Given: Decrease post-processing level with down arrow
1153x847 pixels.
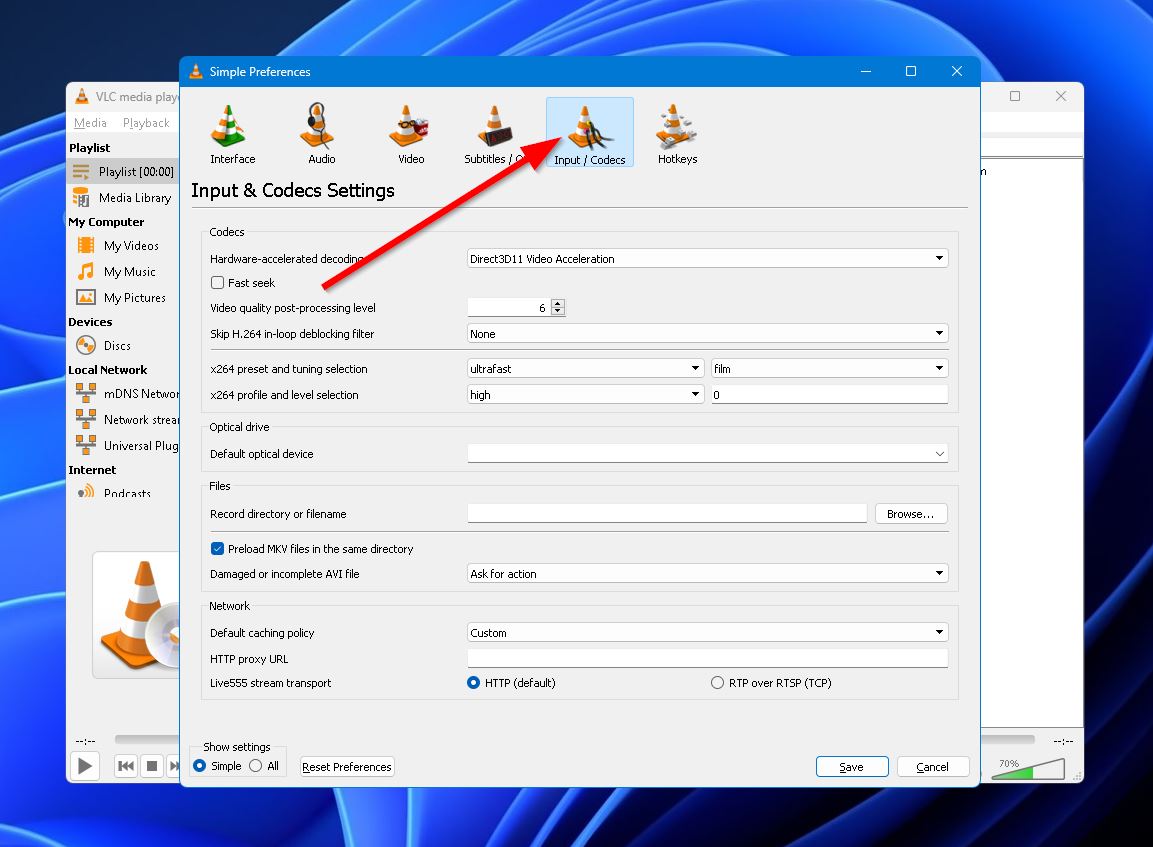Looking at the screenshot, I should [558, 312].
